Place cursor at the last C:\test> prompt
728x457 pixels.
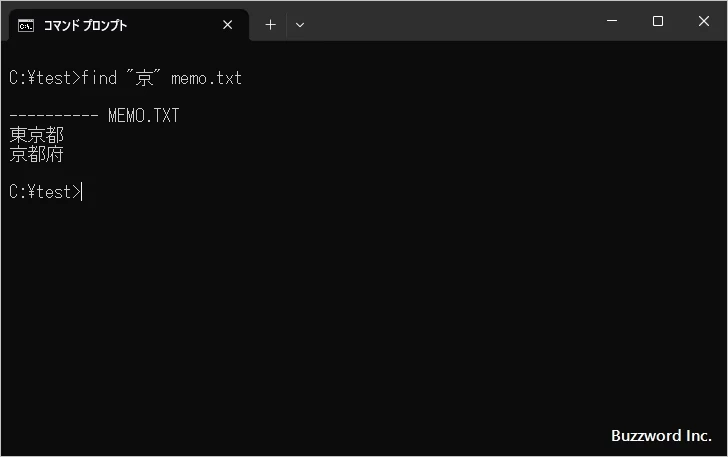pos(44,192)
